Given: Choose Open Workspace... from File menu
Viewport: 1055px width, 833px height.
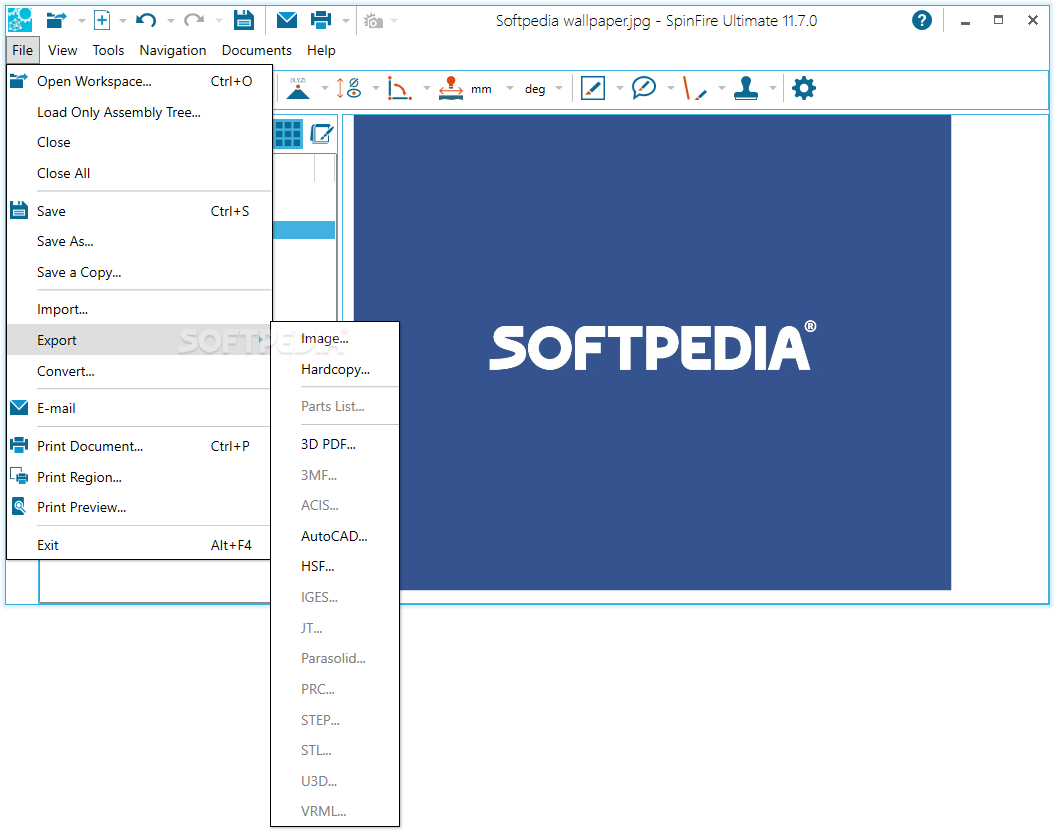Looking at the screenshot, I should [139, 81].
